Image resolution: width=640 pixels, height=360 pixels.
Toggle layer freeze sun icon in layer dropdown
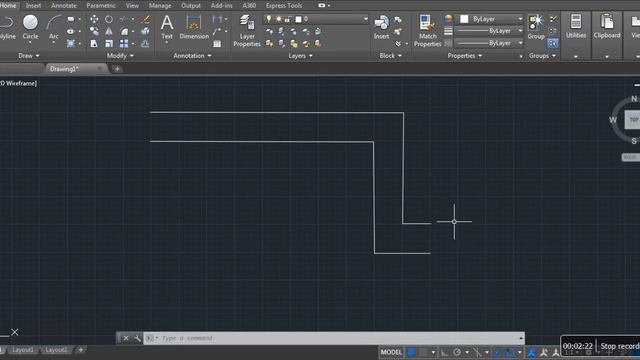coord(279,19)
